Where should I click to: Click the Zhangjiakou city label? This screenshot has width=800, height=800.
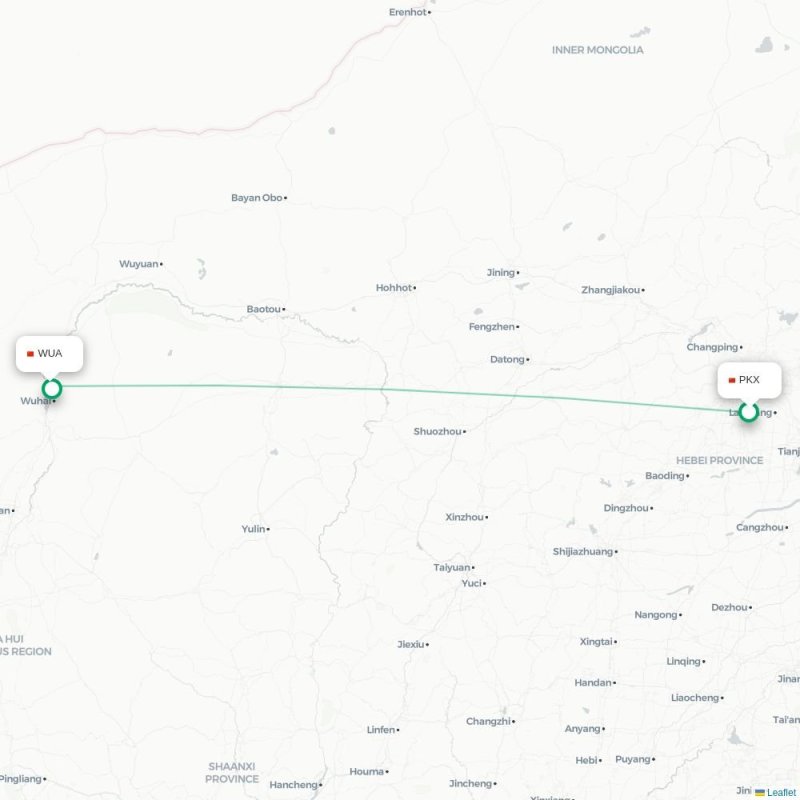(x=610, y=290)
